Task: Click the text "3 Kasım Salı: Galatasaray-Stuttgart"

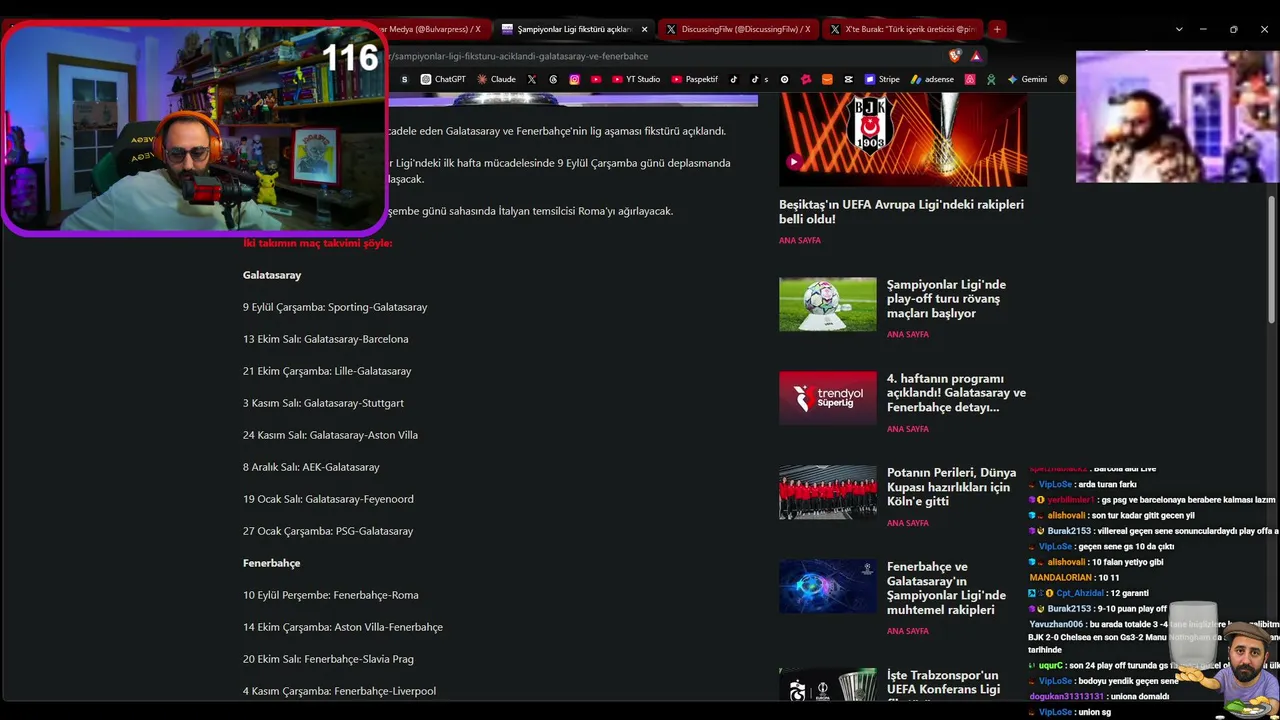Action: 323,403
